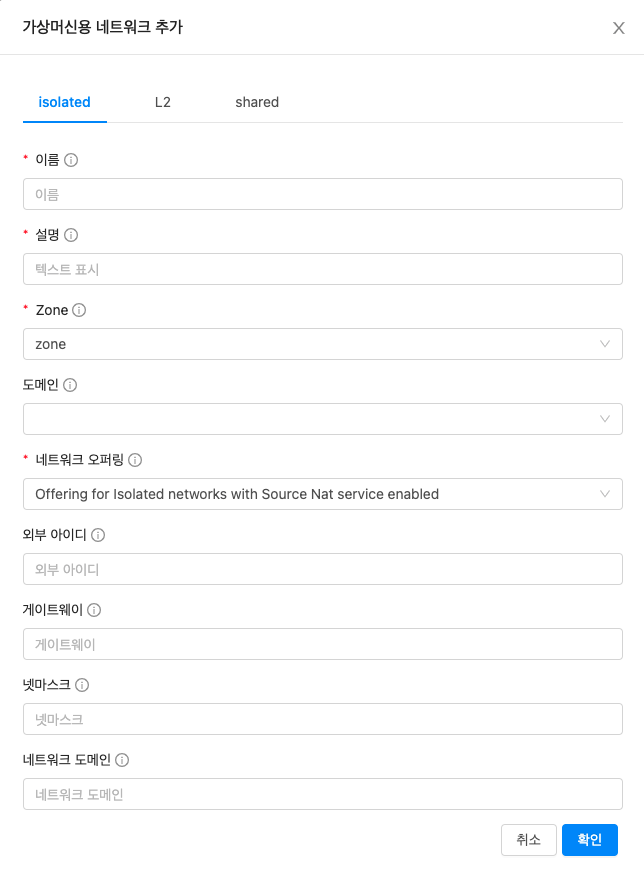The width and height of the screenshot is (644, 888).
Task: Open the Zone dropdown
Action: pyautogui.click(x=322, y=344)
